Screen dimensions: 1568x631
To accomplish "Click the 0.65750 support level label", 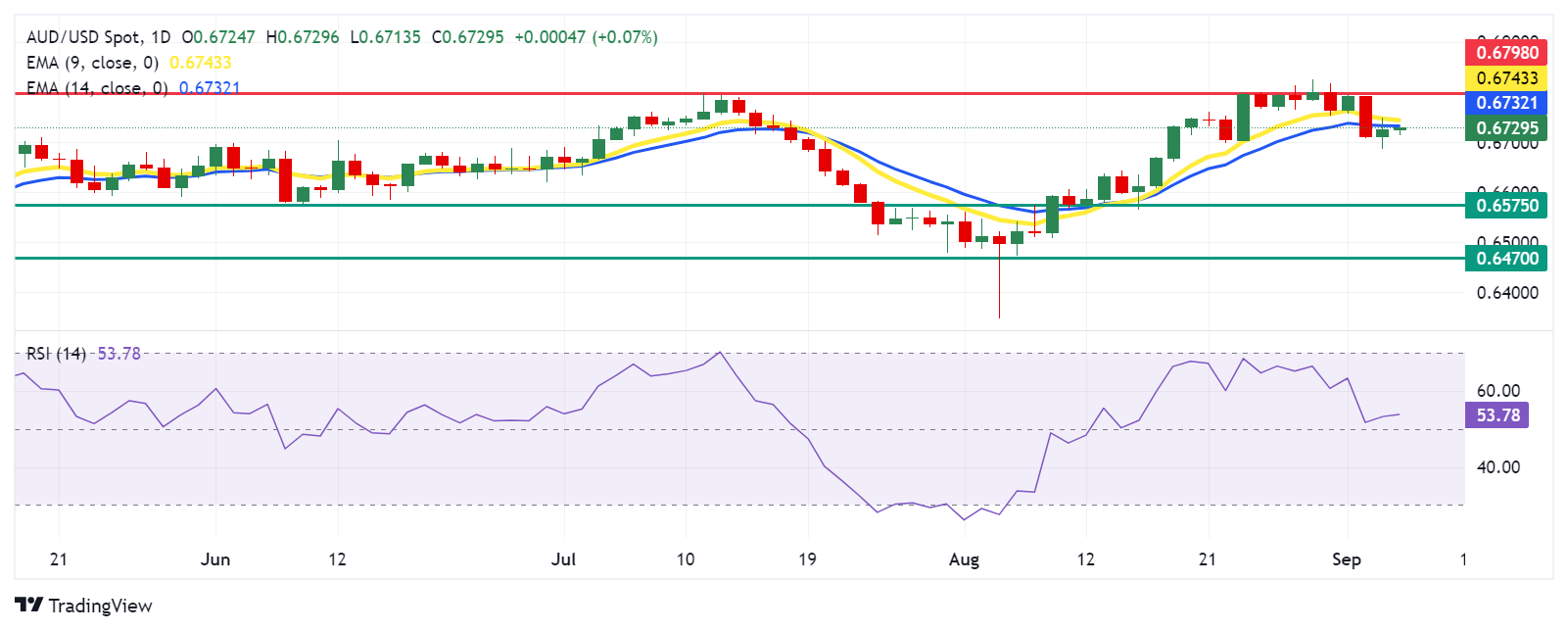I will [x=1507, y=206].
